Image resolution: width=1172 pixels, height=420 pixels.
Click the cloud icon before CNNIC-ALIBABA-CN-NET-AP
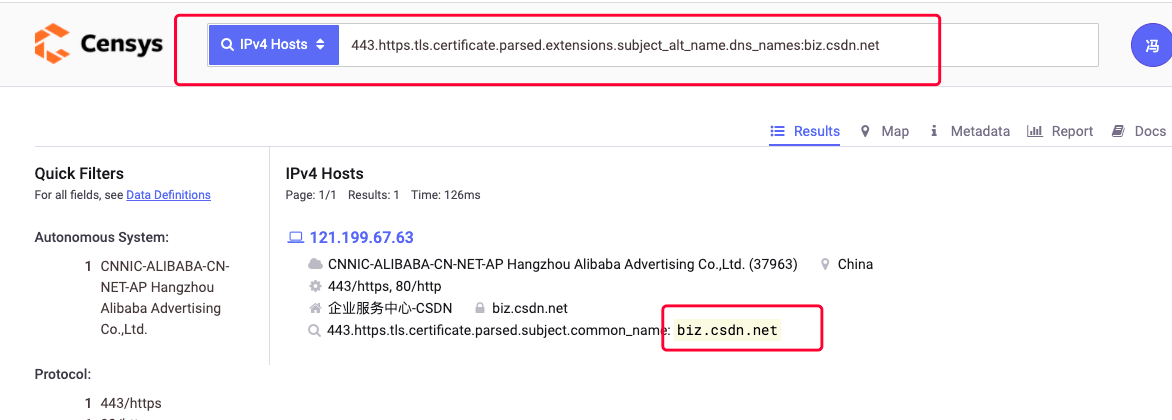point(315,264)
